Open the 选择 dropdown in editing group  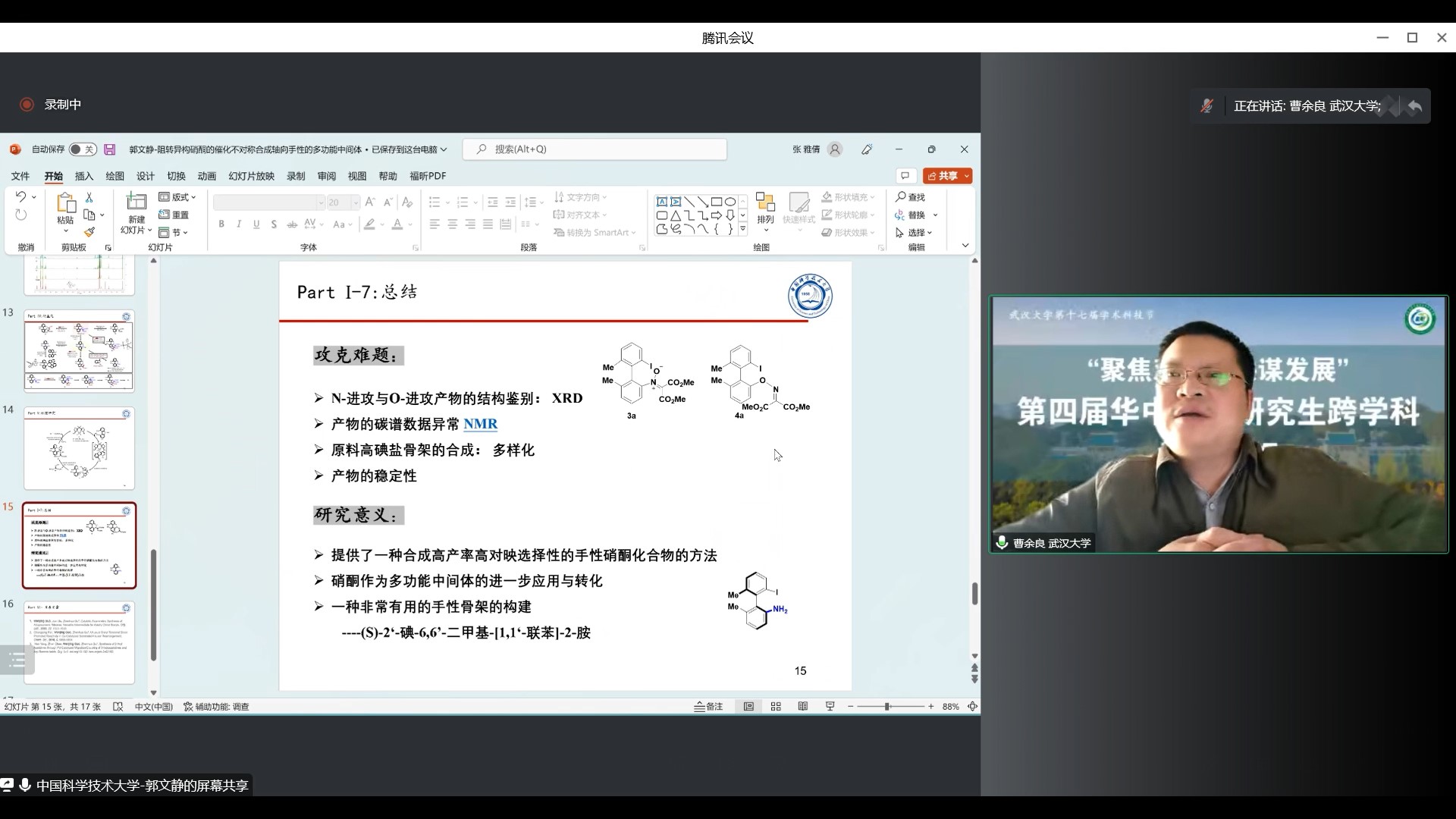tap(915, 233)
